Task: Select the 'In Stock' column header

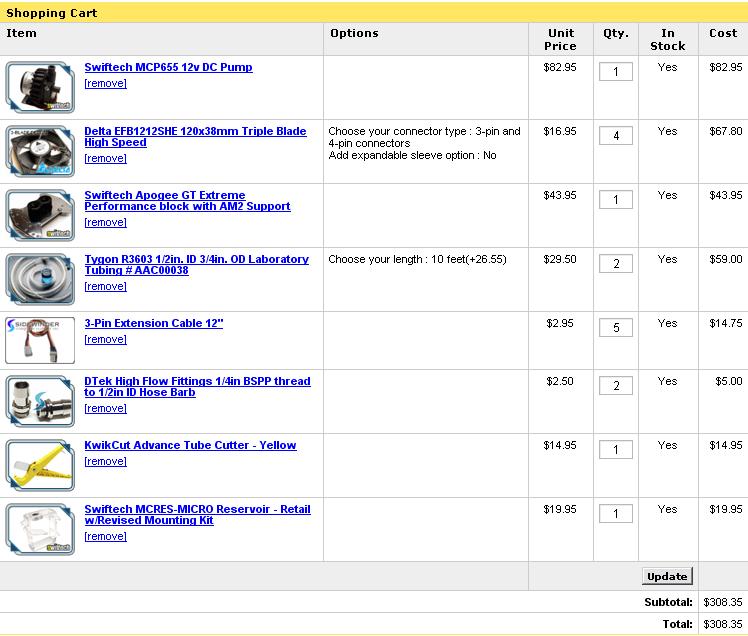Action: [x=668, y=40]
